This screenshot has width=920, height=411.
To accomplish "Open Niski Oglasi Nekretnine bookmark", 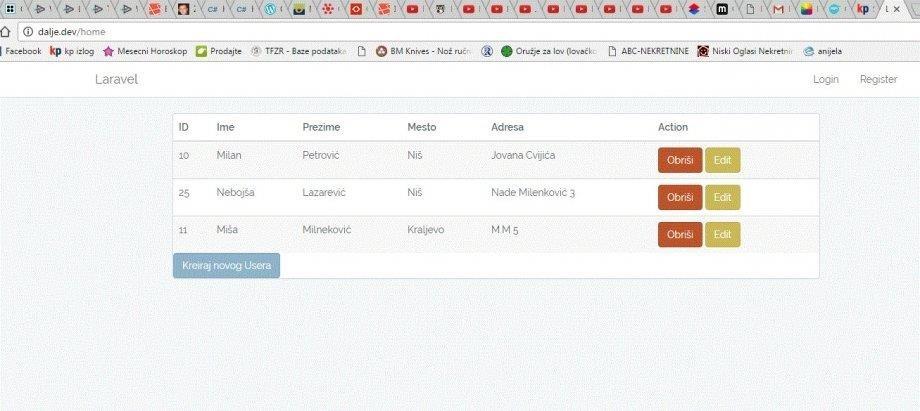I will 745,51.
